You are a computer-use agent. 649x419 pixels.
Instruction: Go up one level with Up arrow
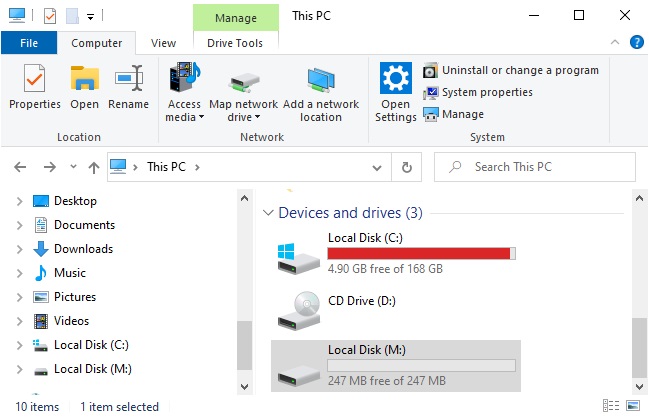pos(93,167)
